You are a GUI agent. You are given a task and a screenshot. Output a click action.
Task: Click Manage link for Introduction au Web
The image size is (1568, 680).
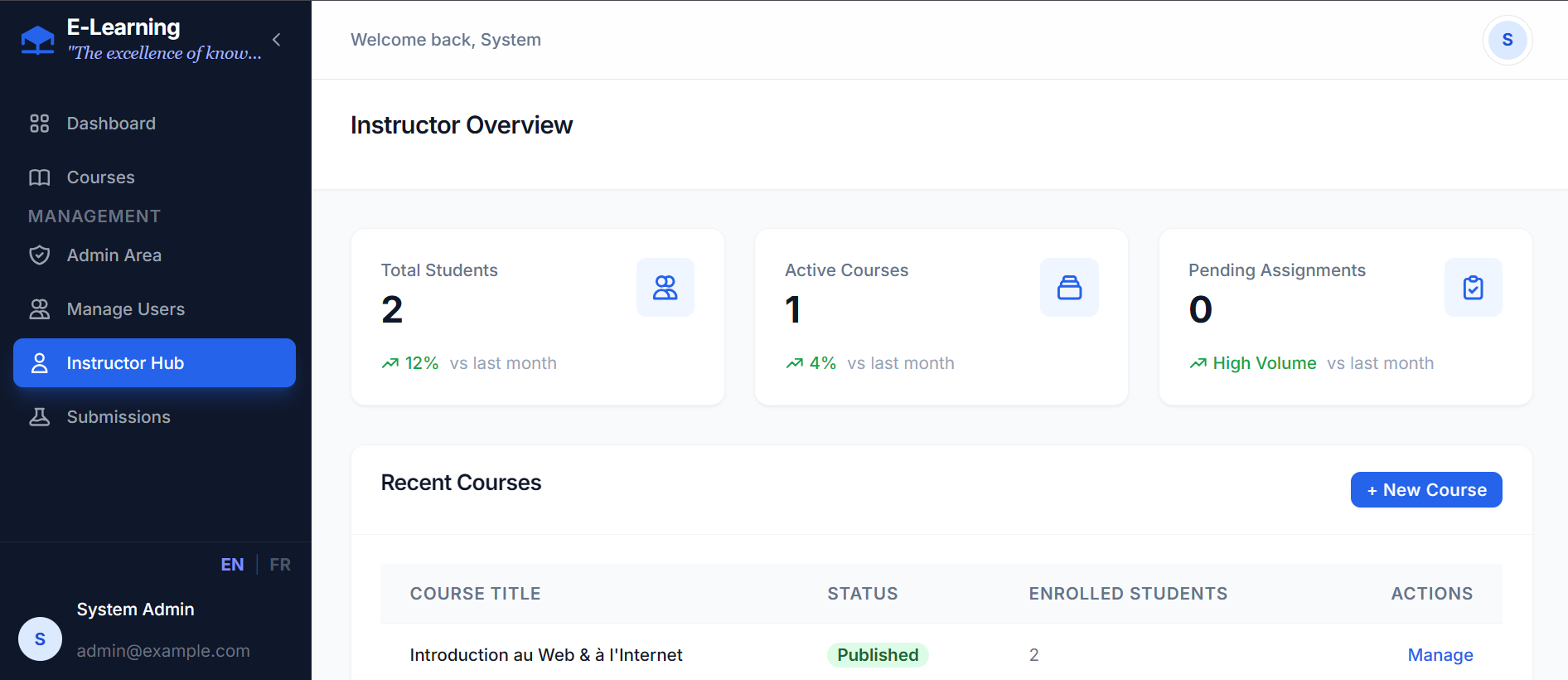pos(1440,655)
